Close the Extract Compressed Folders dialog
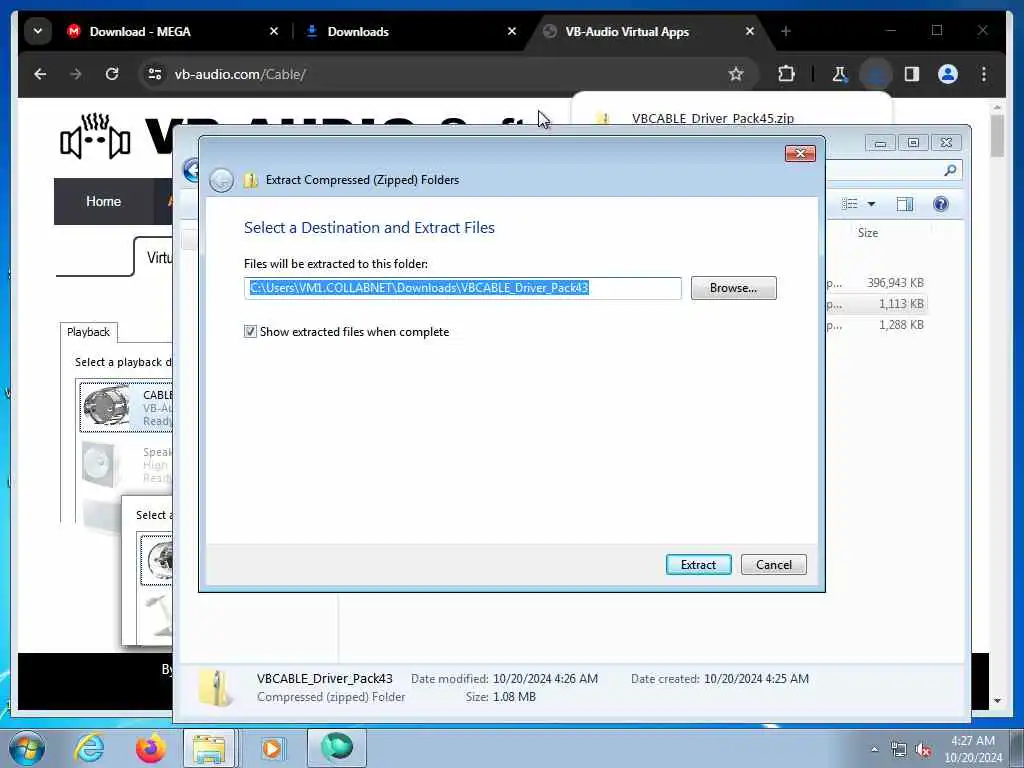This screenshot has width=1024, height=768. point(800,153)
